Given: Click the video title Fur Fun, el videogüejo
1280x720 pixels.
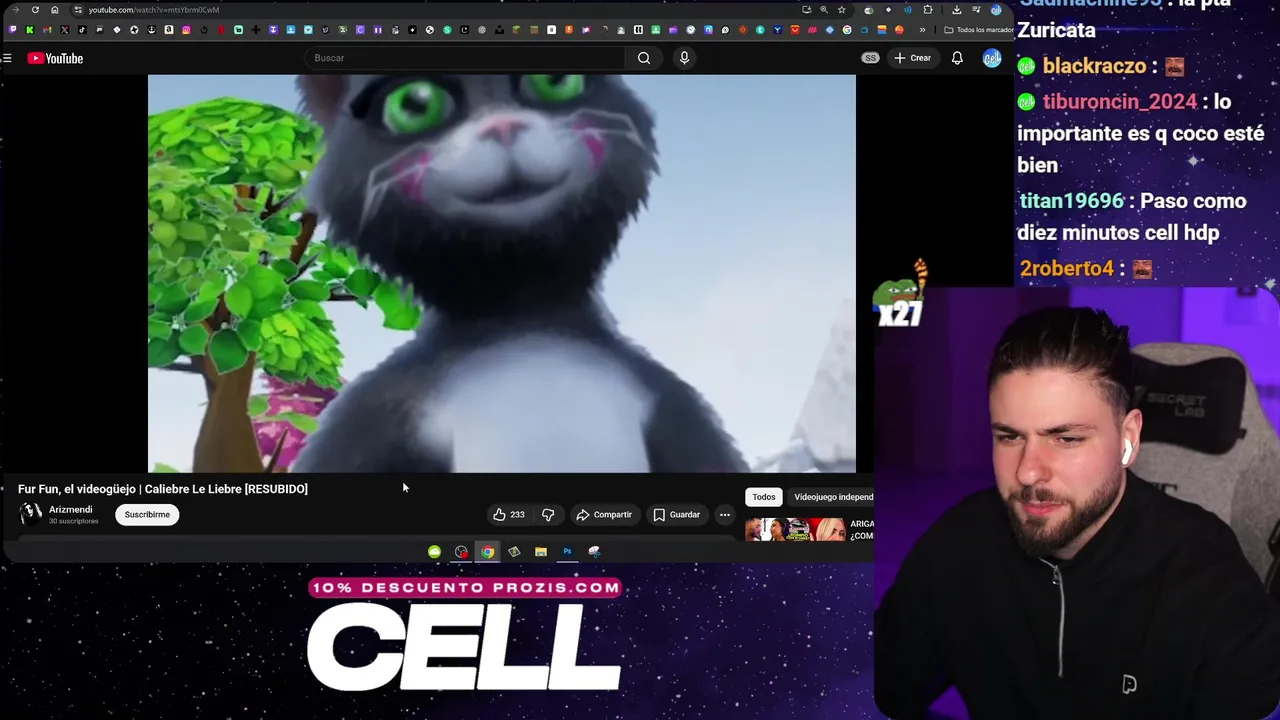Looking at the screenshot, I should [x=163, y=489].
